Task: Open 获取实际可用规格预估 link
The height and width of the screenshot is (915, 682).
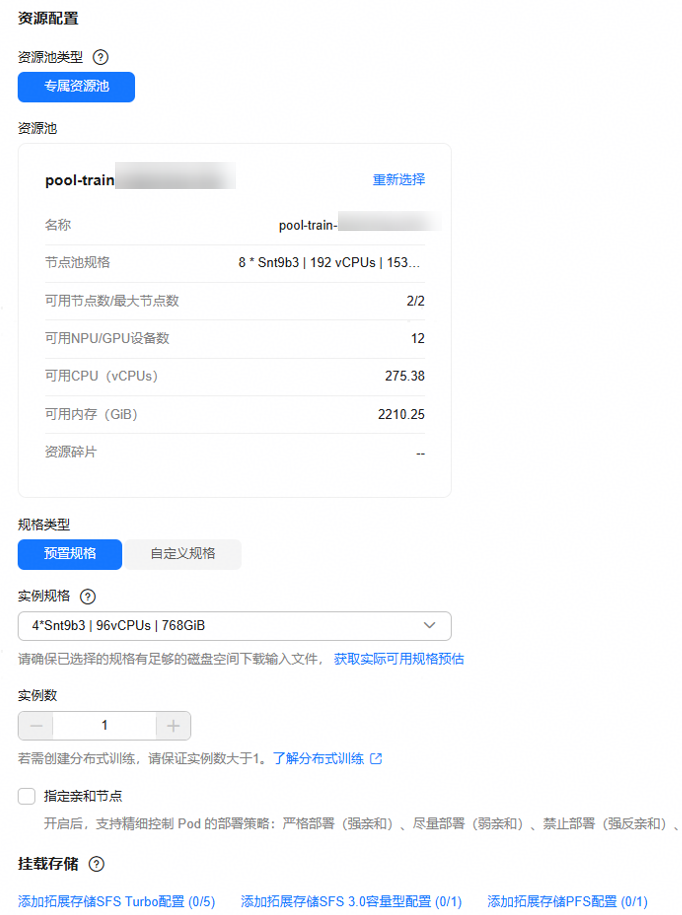Action: tap(399, 659)
